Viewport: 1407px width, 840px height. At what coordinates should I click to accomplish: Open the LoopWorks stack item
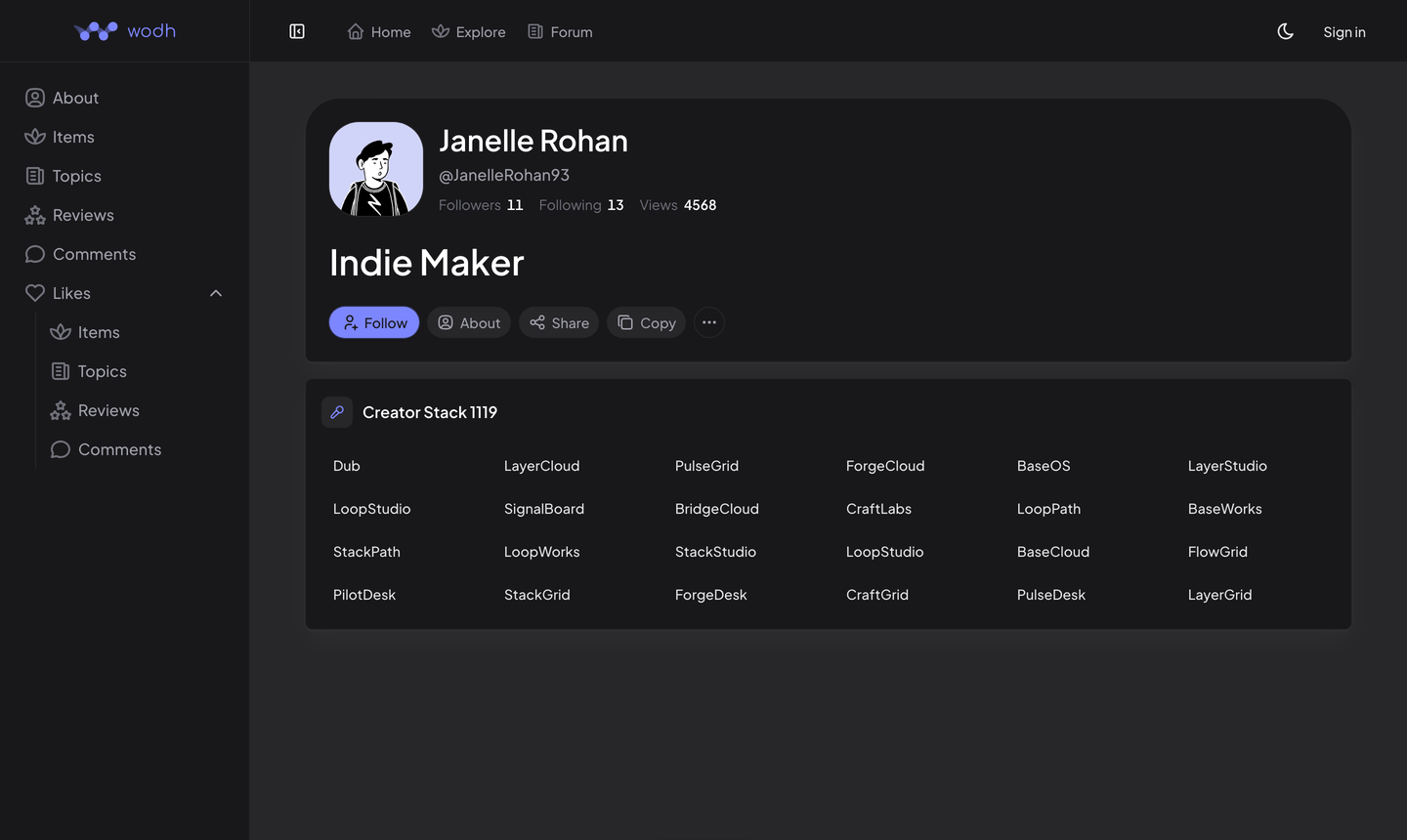[542, 552]
